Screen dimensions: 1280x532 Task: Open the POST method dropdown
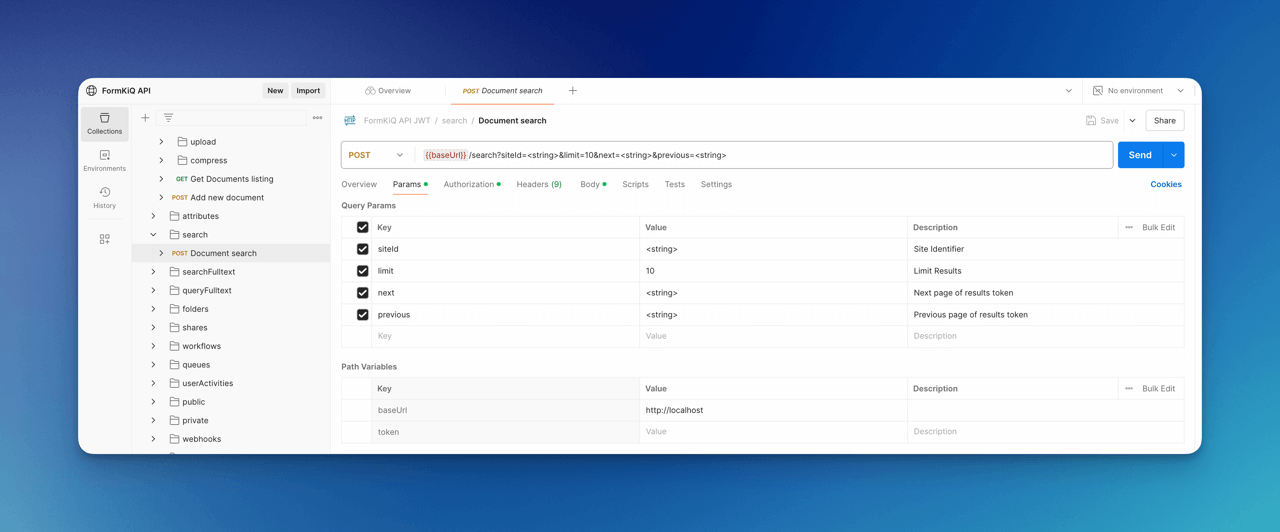tap(377, 155)
